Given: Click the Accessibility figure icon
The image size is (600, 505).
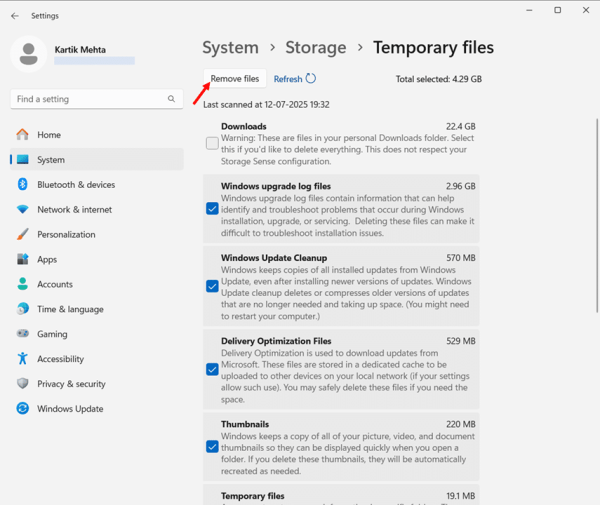Looking at the screenshot, I should click(x=23, y=358).
